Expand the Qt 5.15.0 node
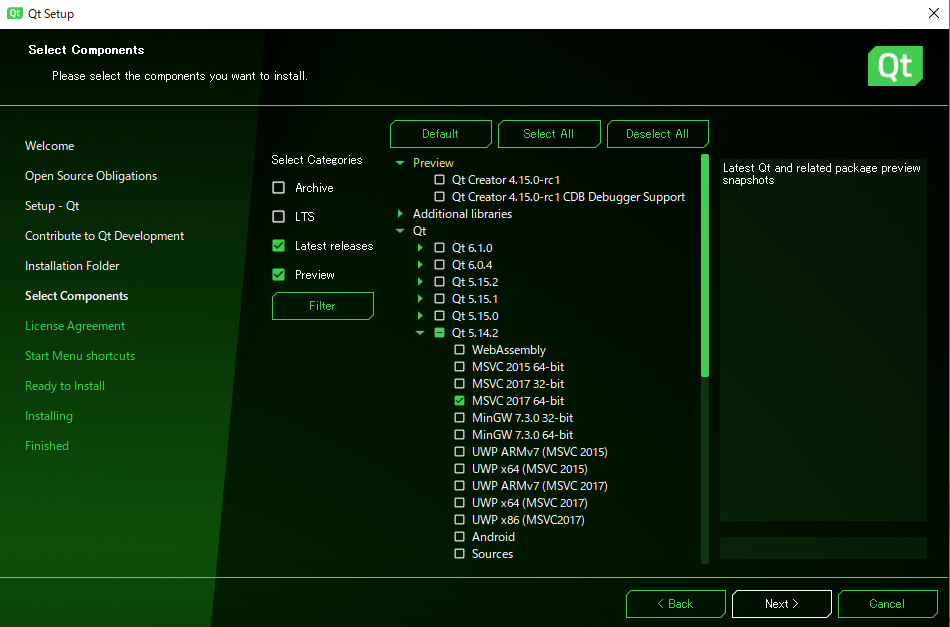 click(420, 316)
